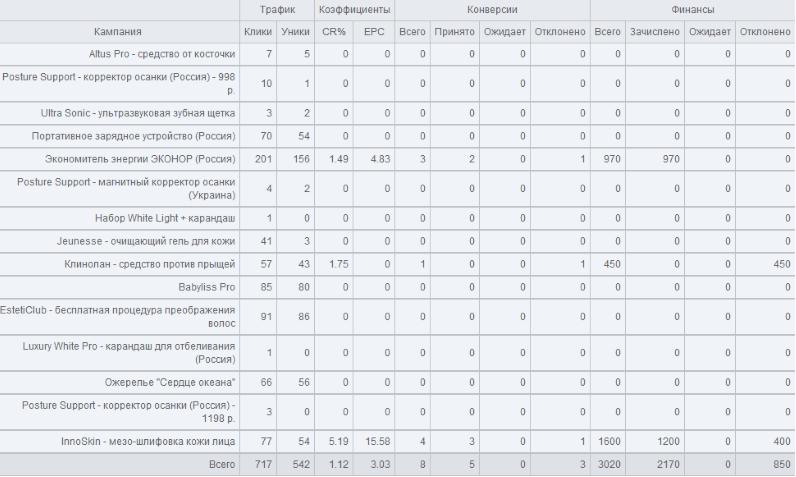
Task: Click the 66 clicks value for Ожерелье
Action: (266, 382)
